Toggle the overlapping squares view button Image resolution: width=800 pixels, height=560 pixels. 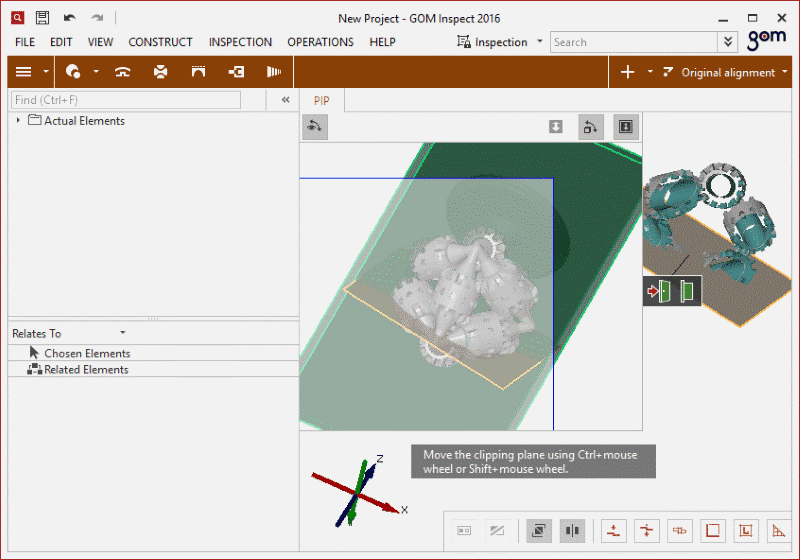click(x=539, y=531)
